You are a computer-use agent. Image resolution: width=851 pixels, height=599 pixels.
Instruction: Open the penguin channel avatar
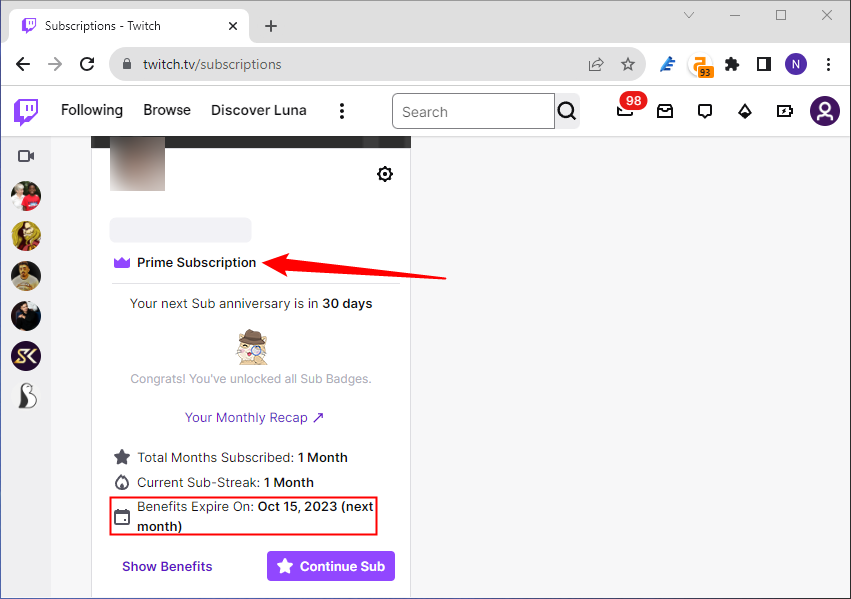pos(26,396)
